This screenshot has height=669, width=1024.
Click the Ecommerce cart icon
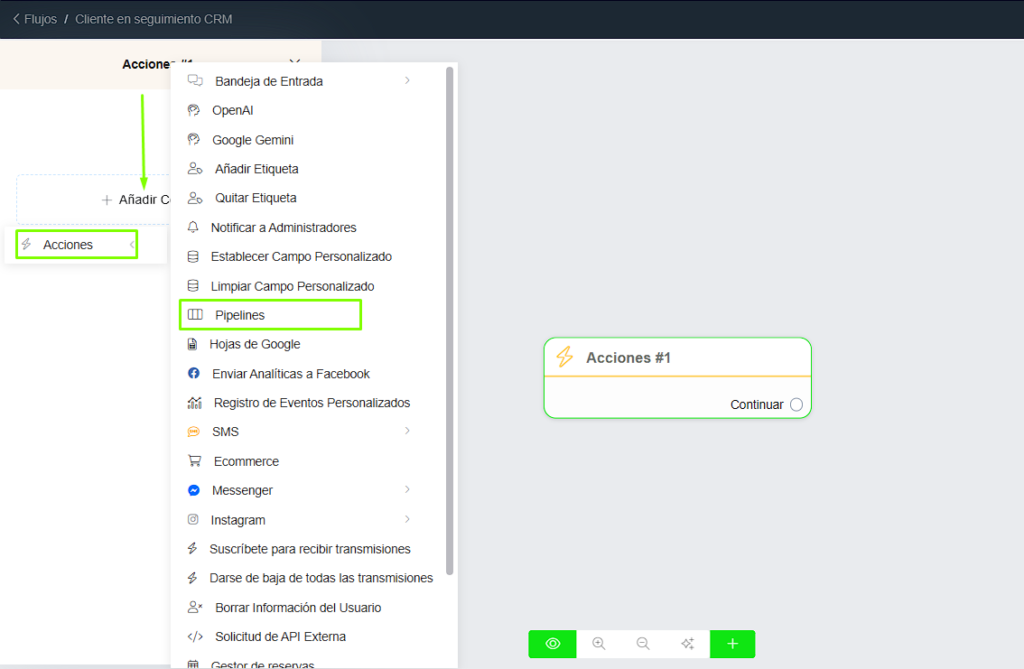point(194,461)
